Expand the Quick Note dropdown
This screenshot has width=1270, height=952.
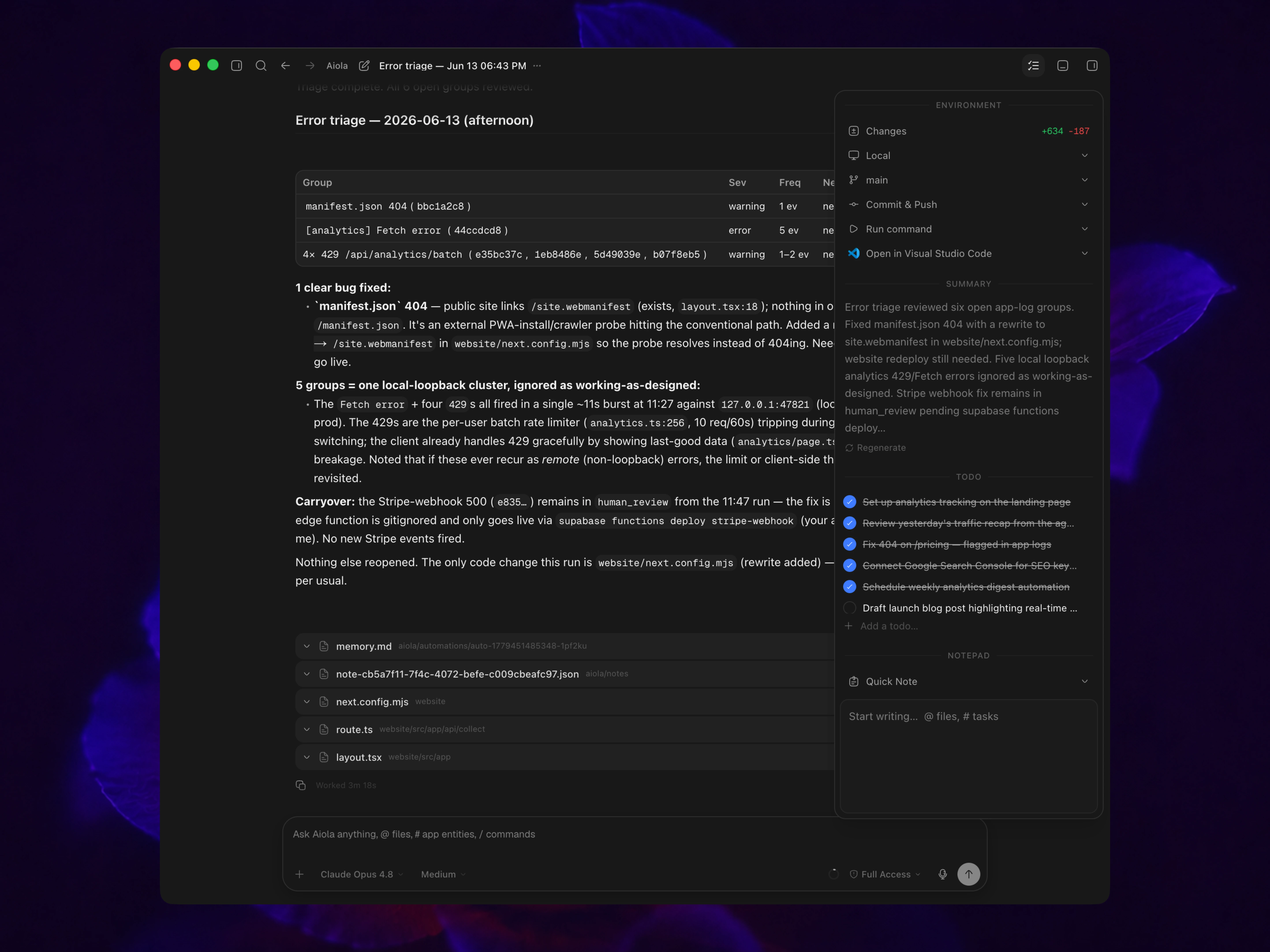1085,682
